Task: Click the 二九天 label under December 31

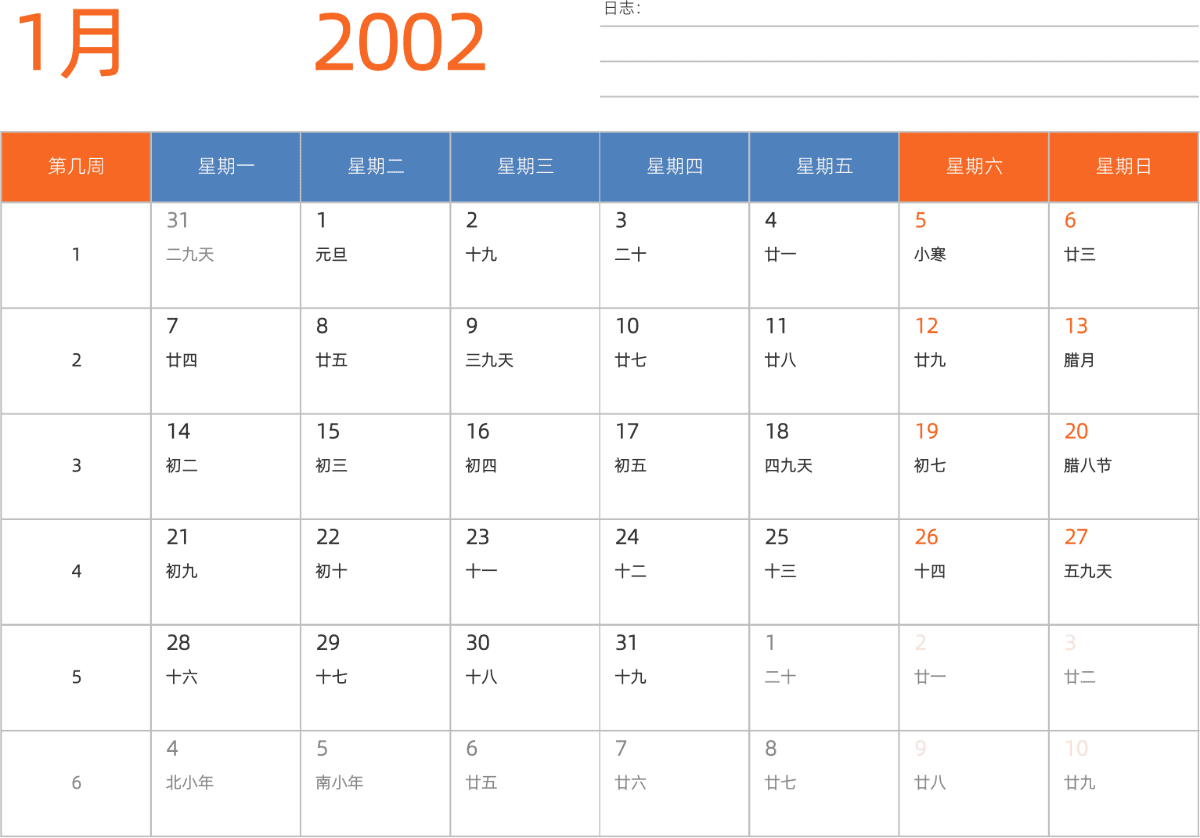Action: coord(190,255)
